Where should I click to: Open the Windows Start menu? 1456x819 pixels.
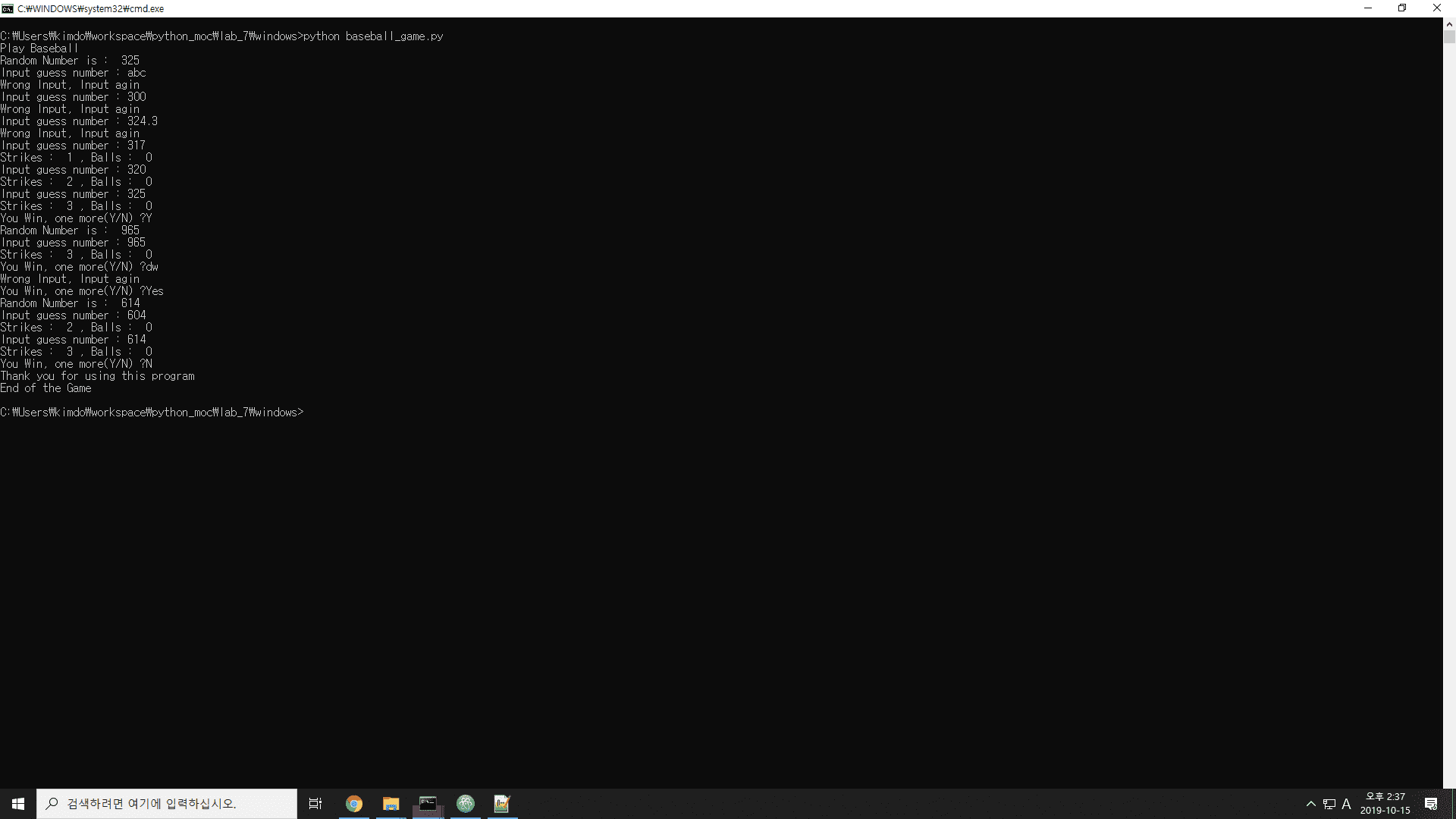pyautogui.click(x=18, y=804)
